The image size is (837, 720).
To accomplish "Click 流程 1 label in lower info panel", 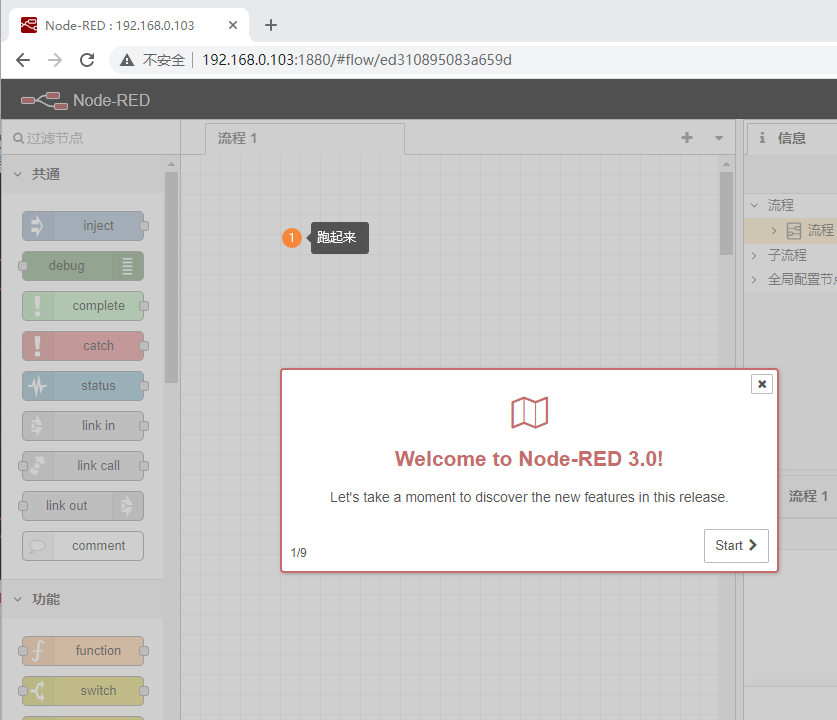I will 808,496.
